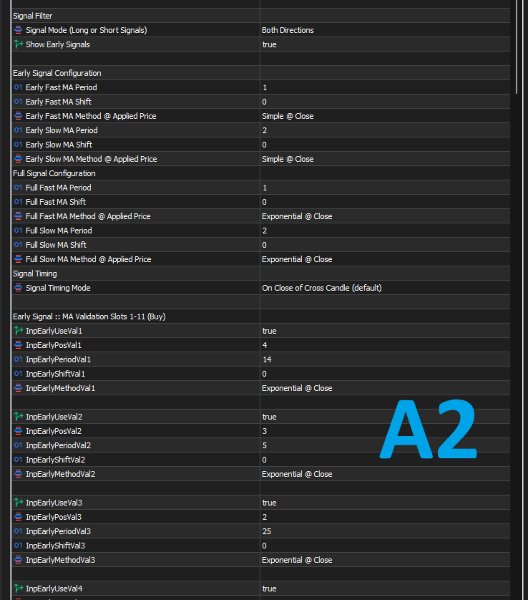The image size is (528, 600).
Task: Click the InpEarlyPeriodVal3 integer icon
Action: click(x=18, y=531)
